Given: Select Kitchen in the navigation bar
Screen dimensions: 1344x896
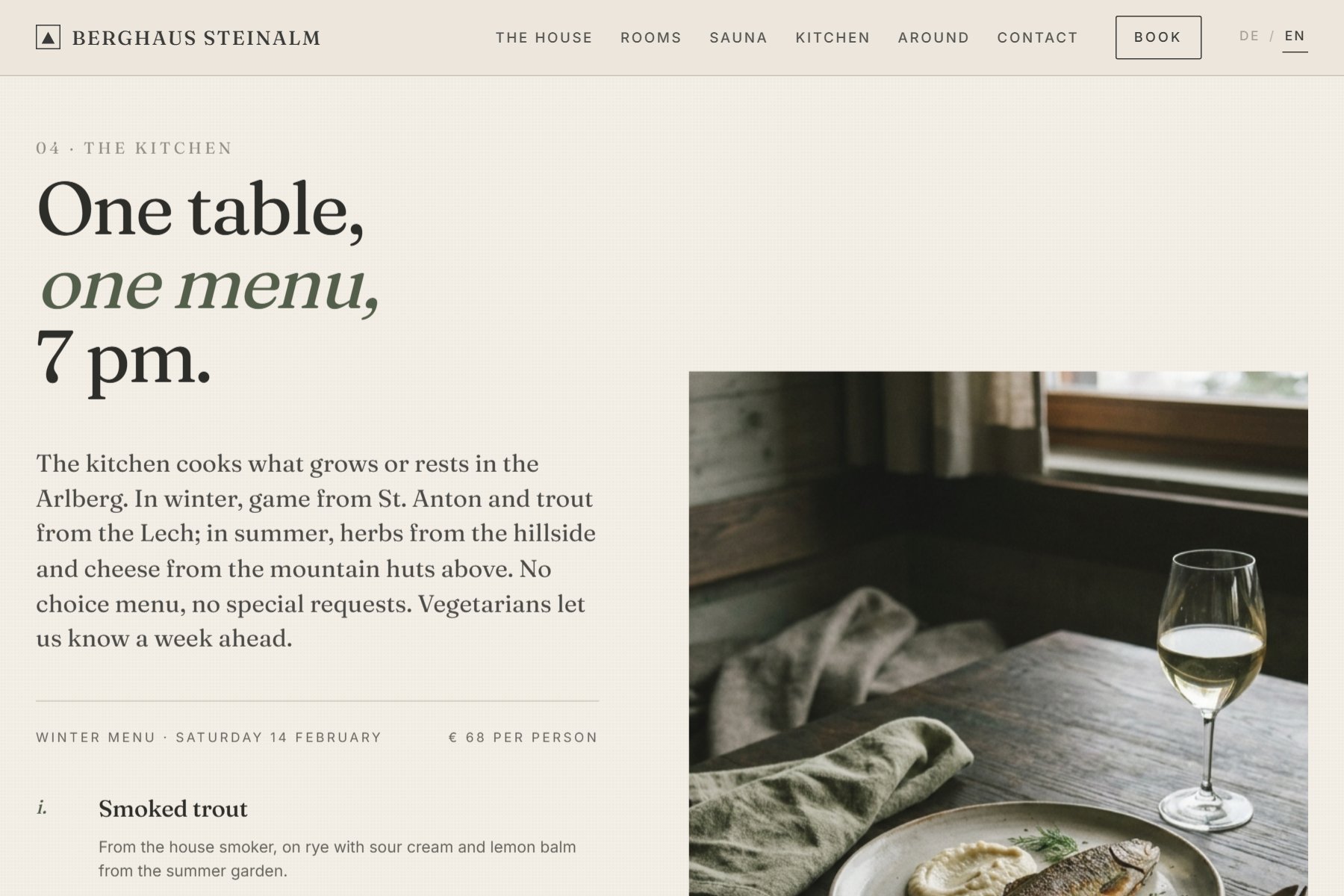Looking at the screenshot, I should click(x=833, y=37).
